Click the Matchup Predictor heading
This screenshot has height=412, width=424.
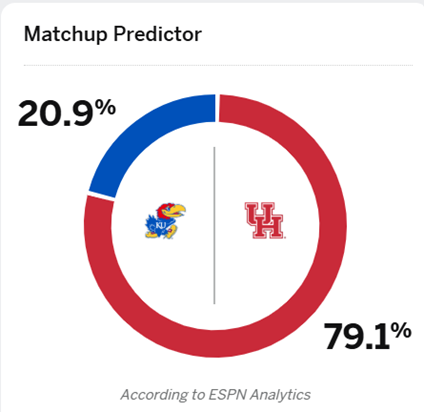(113, 34)
